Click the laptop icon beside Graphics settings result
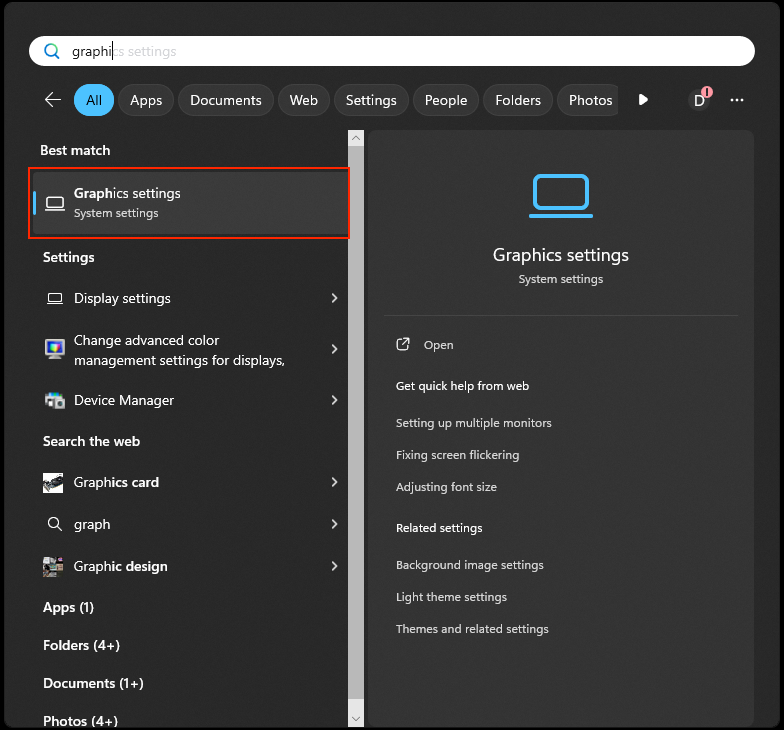The image size is (784, 730). 55,203
